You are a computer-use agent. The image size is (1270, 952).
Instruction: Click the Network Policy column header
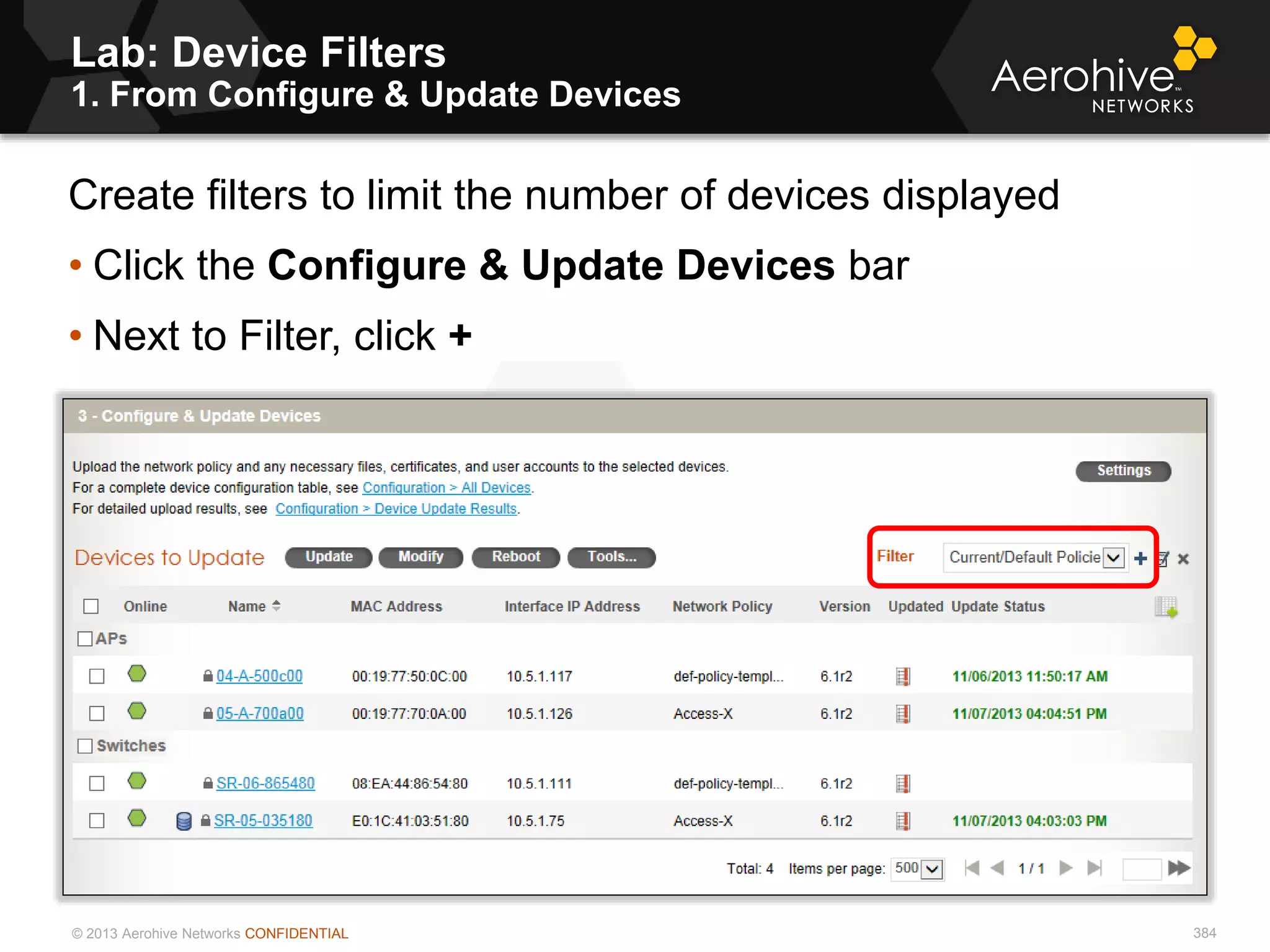coord(722,607)
